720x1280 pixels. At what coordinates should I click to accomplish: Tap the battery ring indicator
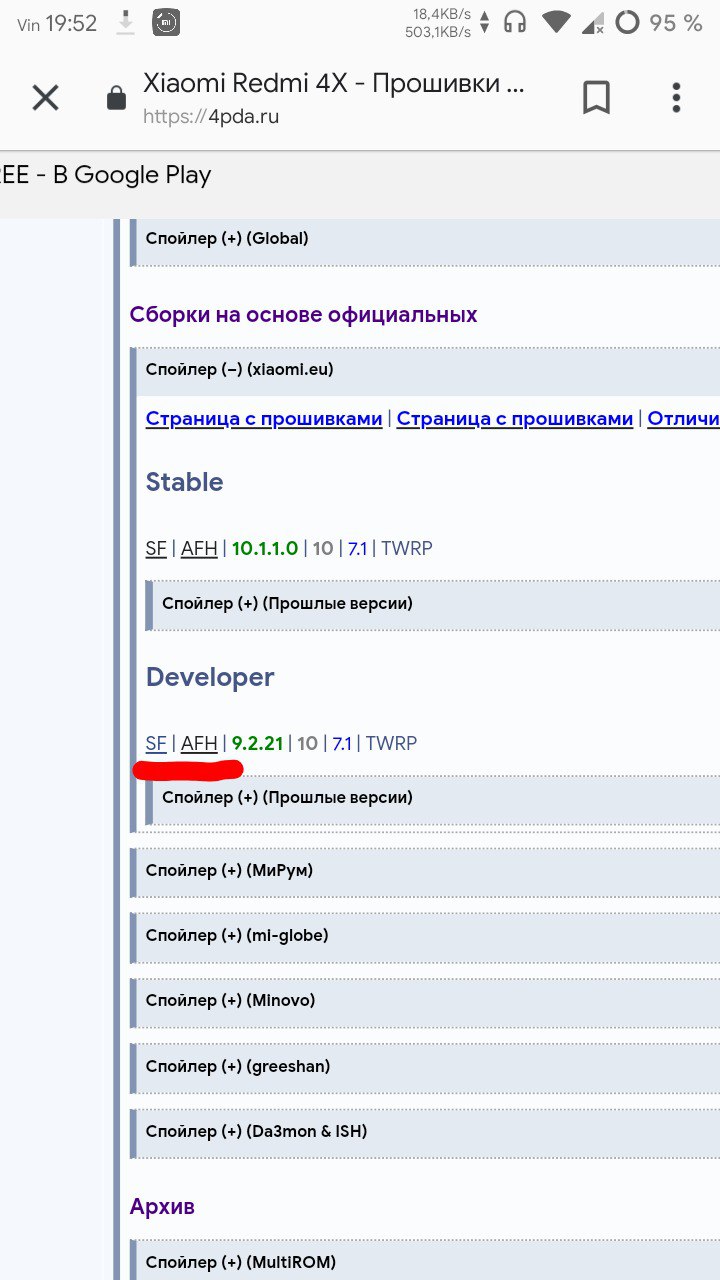(627, 22)
